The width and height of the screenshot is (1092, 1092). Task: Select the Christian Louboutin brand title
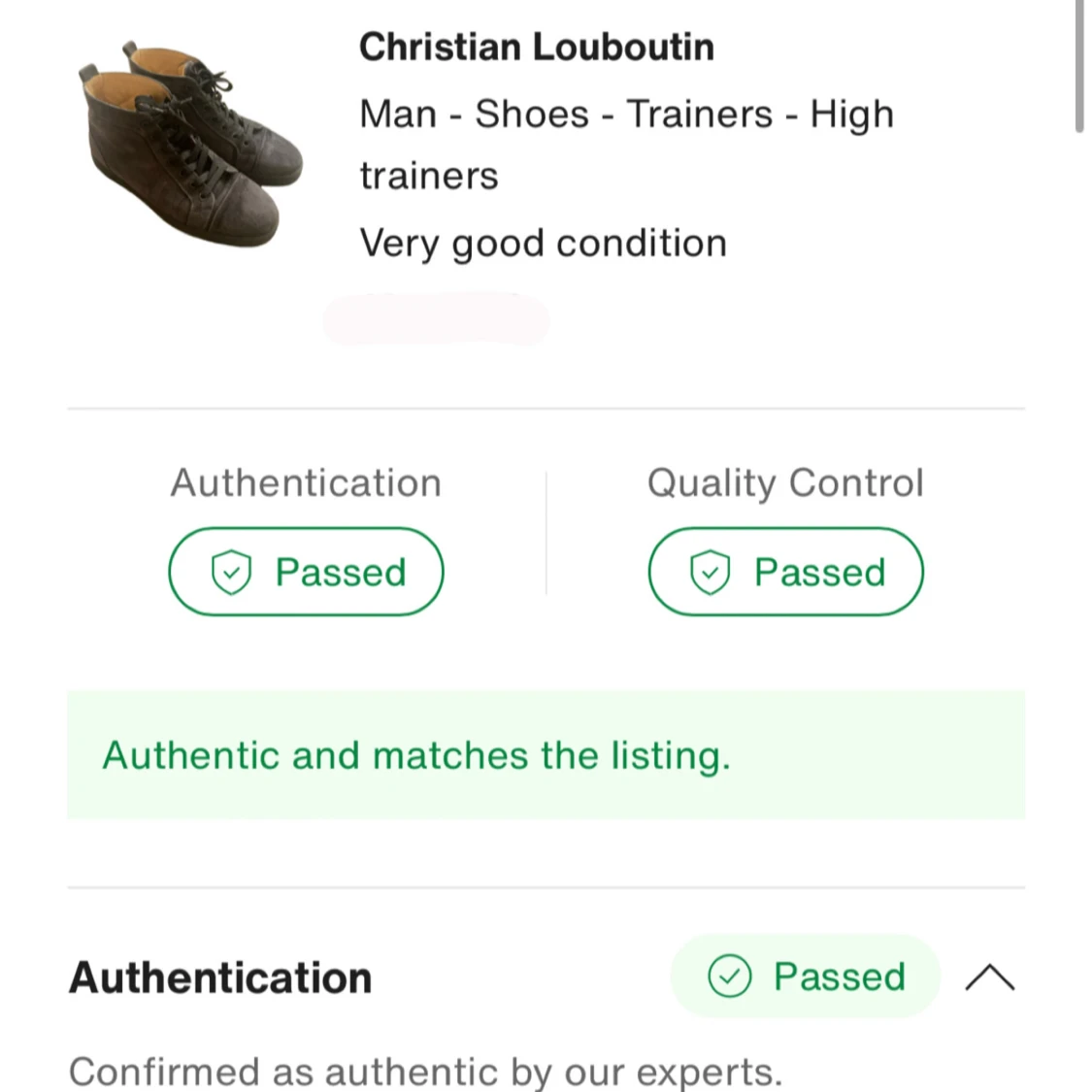point(536,47)
